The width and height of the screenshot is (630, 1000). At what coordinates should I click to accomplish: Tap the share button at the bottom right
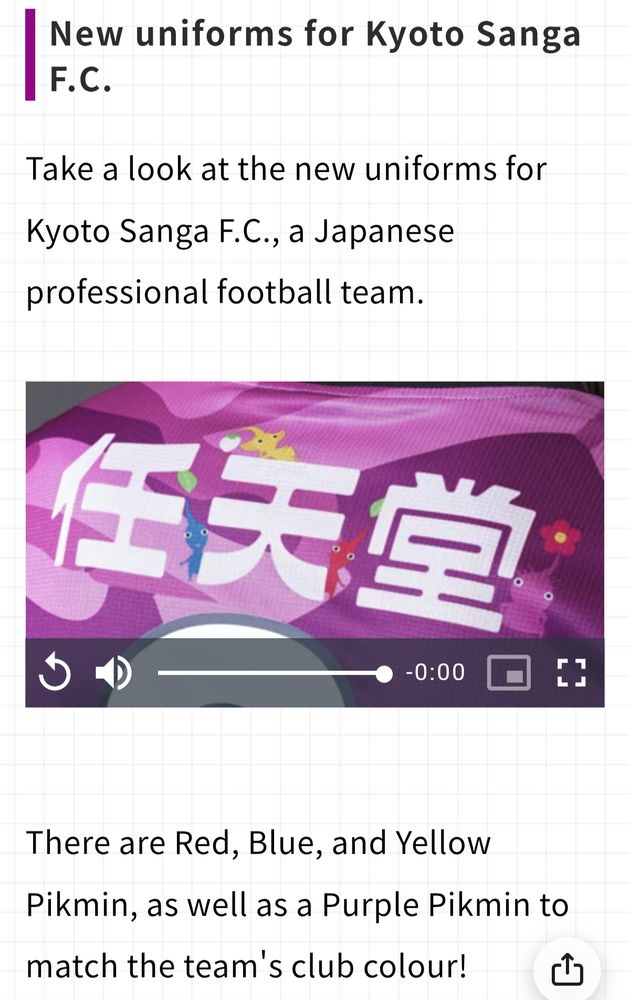pos(567,969)
